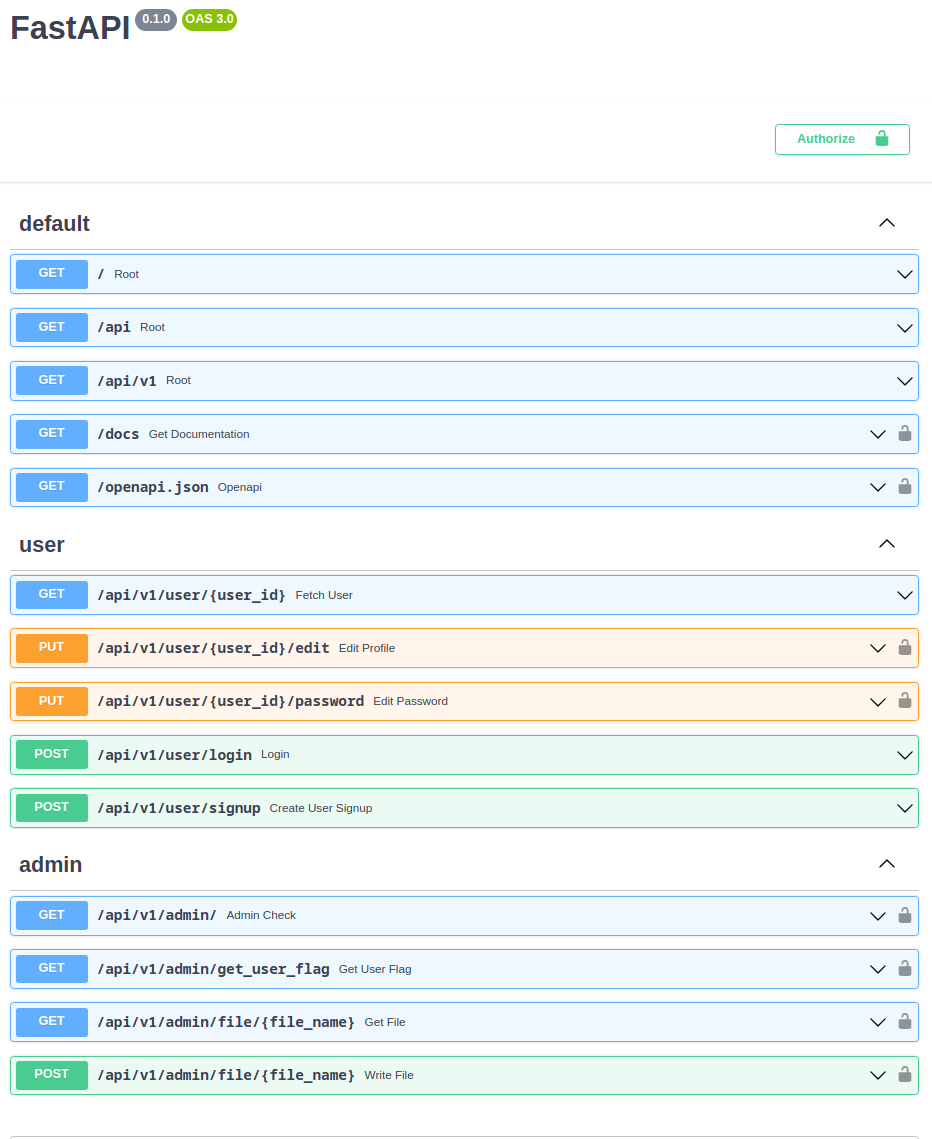The width and height of the screenshot is (932, 1139).
Task: Expand the Create User Signup chevron
Action: [904, 808]
